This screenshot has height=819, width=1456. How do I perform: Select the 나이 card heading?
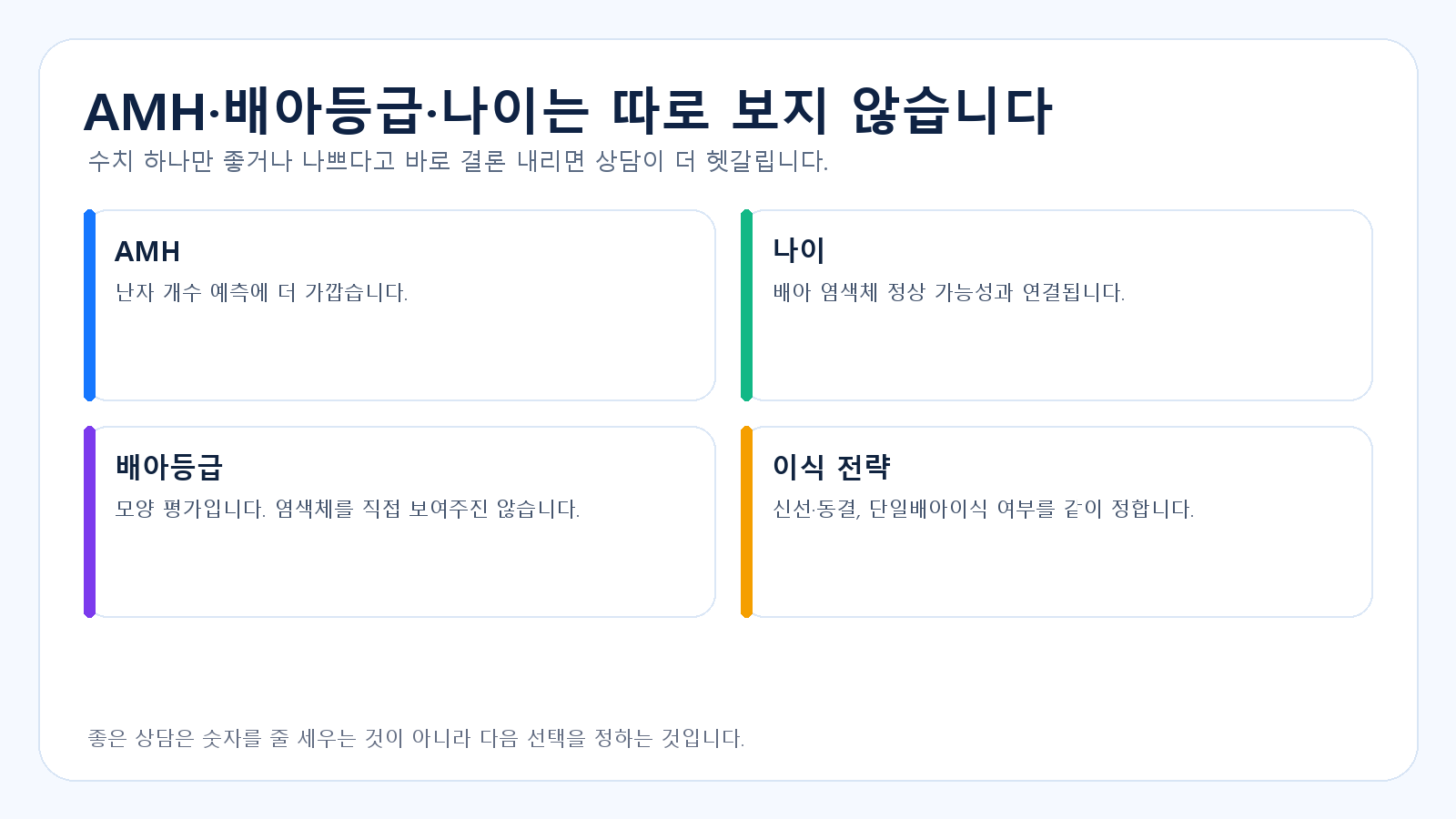[798, 250]
